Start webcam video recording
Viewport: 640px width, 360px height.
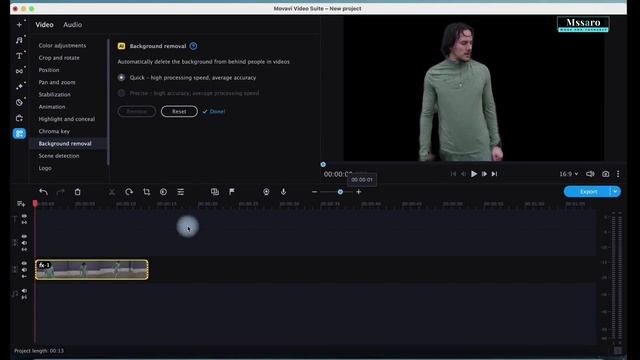point(266,192)
